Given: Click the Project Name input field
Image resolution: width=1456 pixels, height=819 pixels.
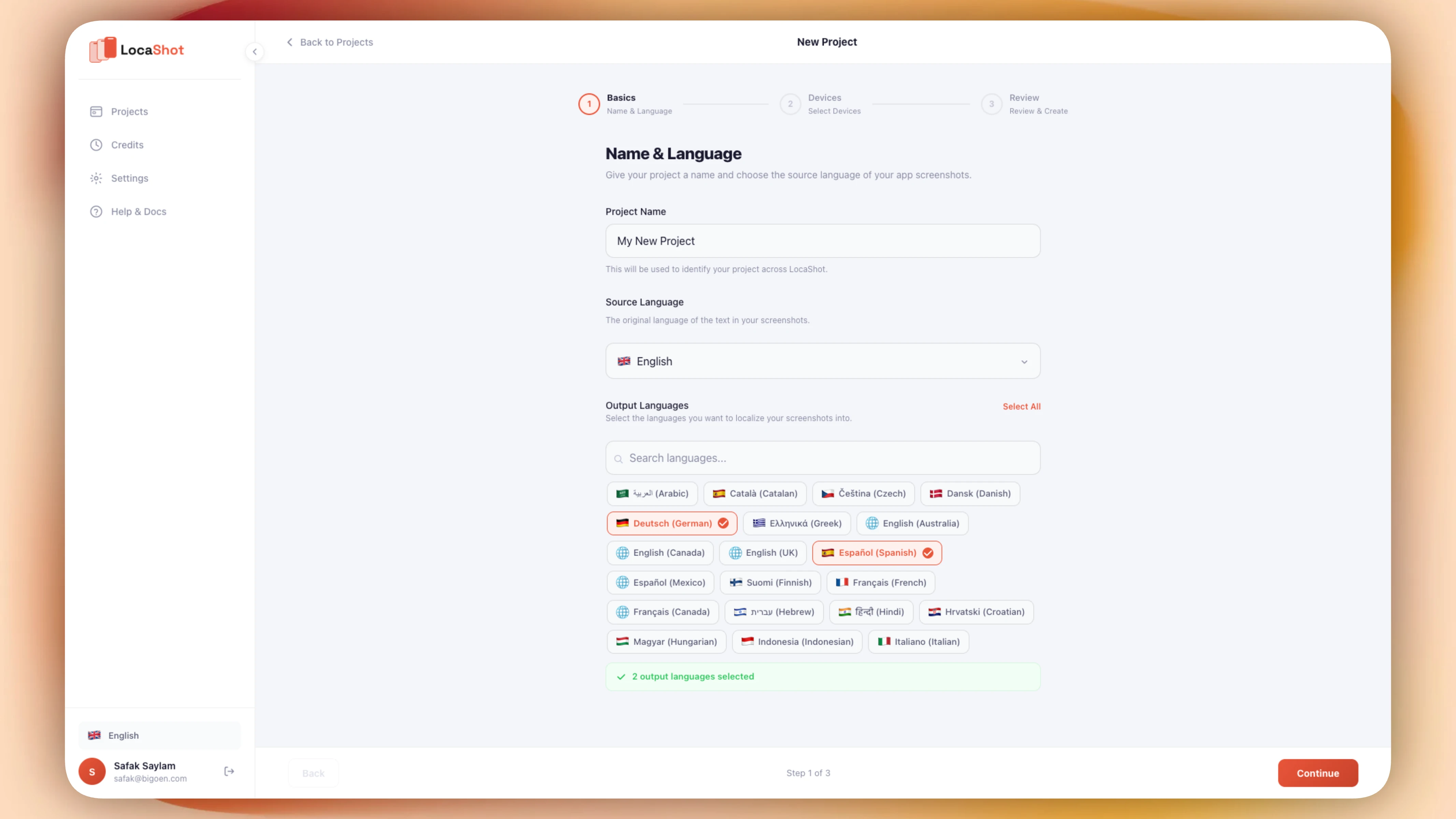Looking at the screenshot, I should [x=822, y=241].
